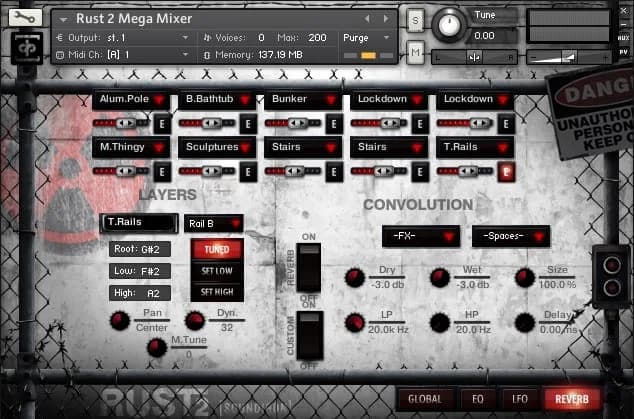Open the -Spaces- dropdown
Screen dimensions: 634x419
click(x=510, y=236)
